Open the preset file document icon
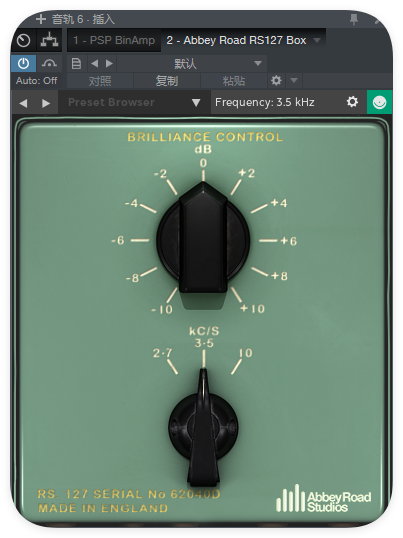Screen dimensions: 403x538 [x=76, y=63]
